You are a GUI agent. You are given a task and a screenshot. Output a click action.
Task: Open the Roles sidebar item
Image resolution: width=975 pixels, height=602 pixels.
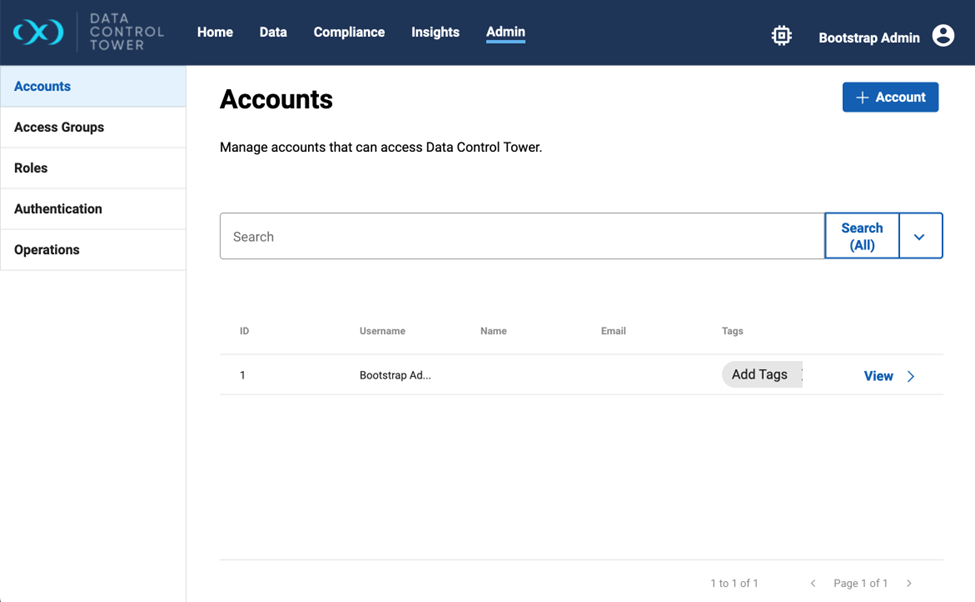[31, 168]
